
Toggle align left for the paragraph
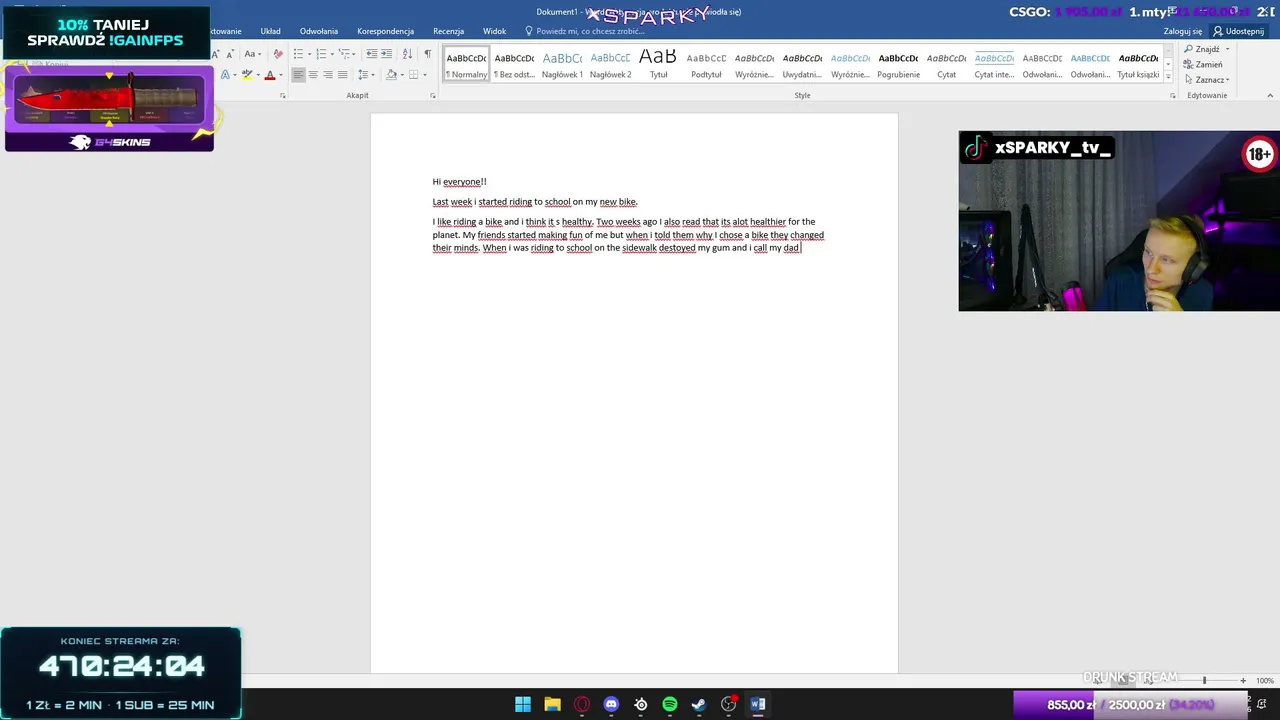point(298,75)
